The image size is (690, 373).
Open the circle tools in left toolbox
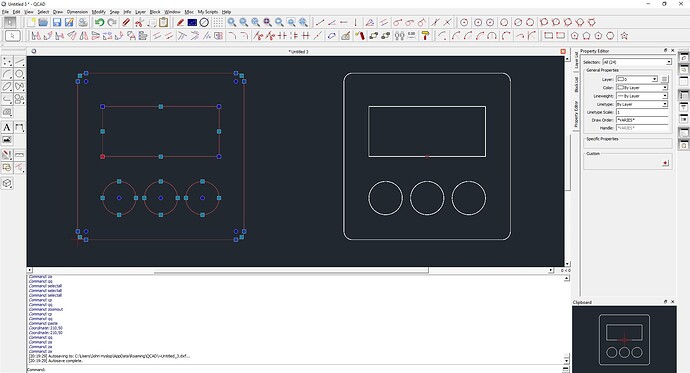point(19,74)
